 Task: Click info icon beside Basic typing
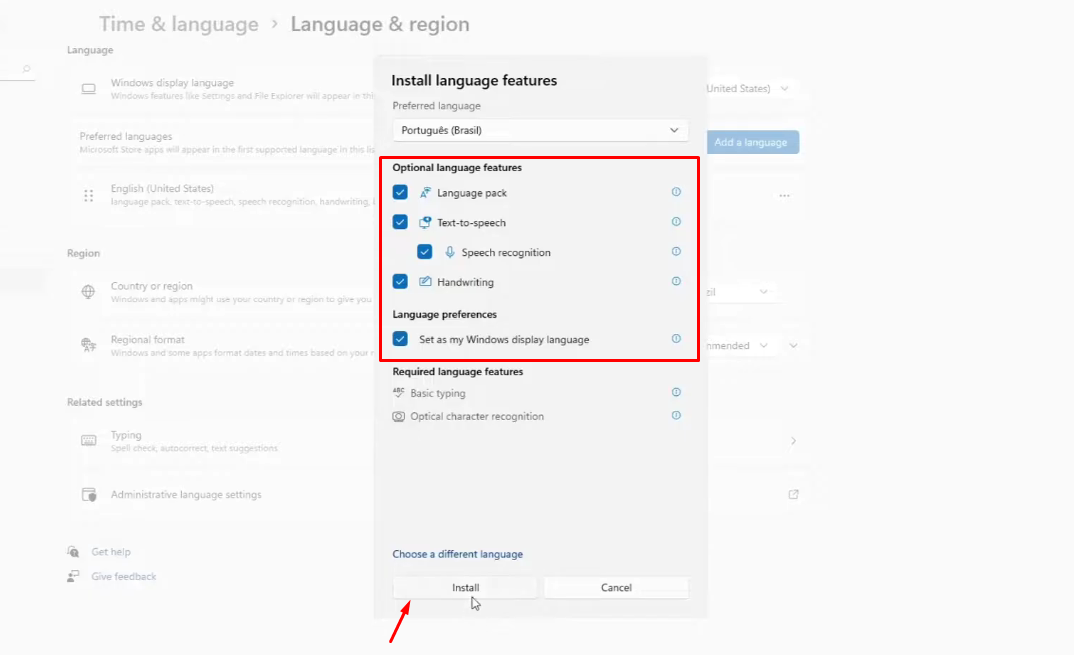coord(676,393)
